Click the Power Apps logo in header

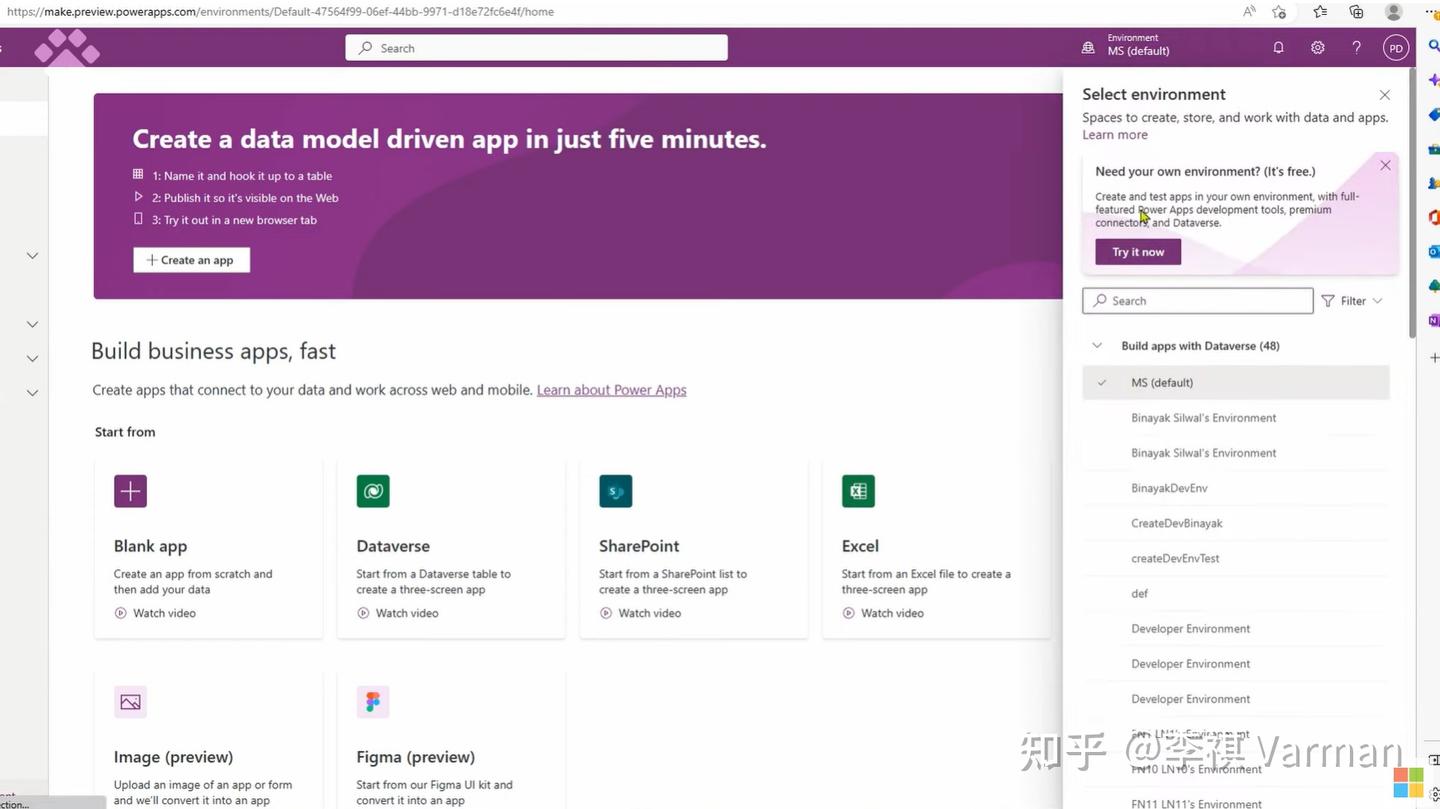point(67,47)
